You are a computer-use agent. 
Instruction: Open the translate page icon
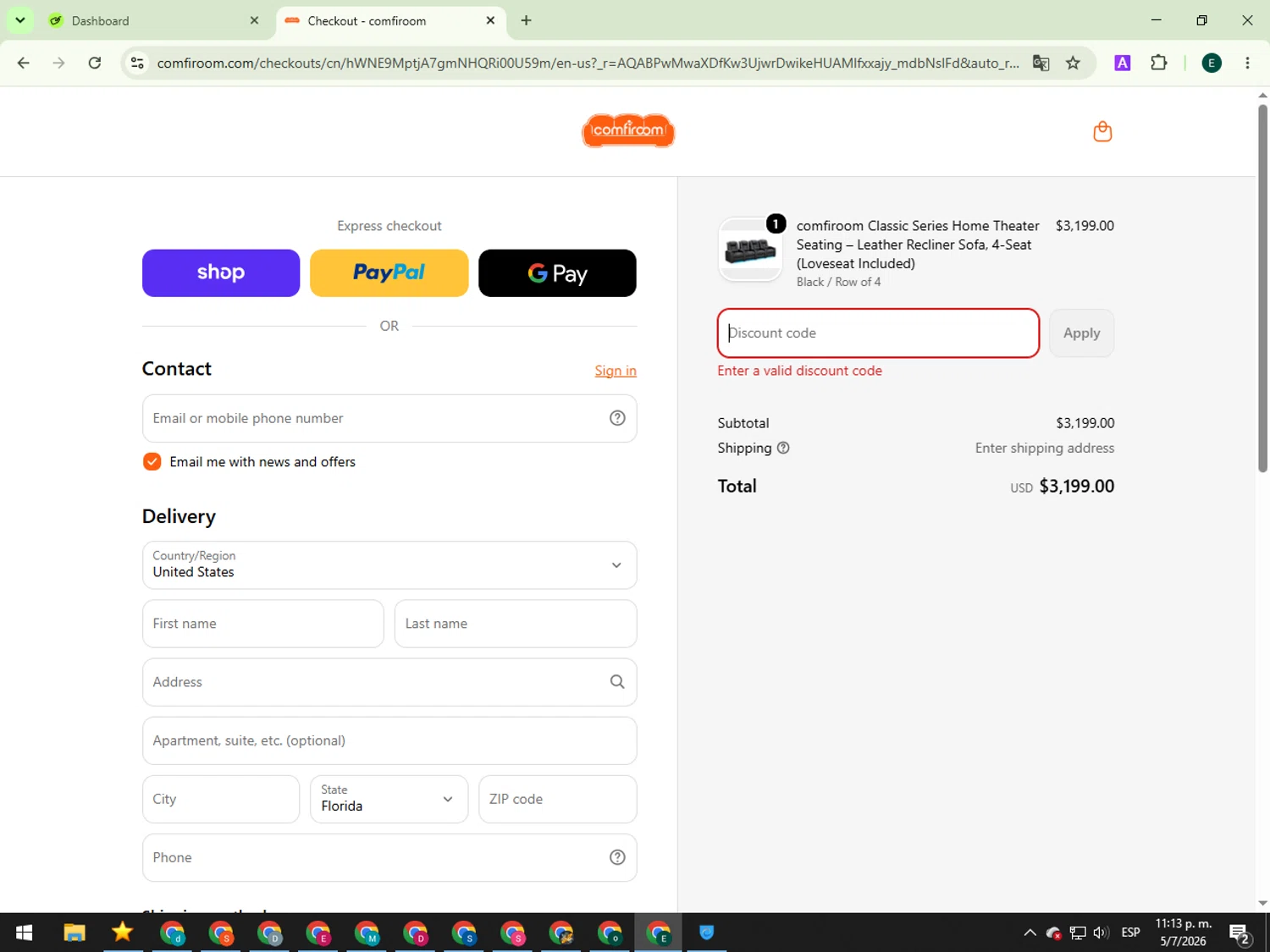pyautogui.click(x=1041, y=63)
